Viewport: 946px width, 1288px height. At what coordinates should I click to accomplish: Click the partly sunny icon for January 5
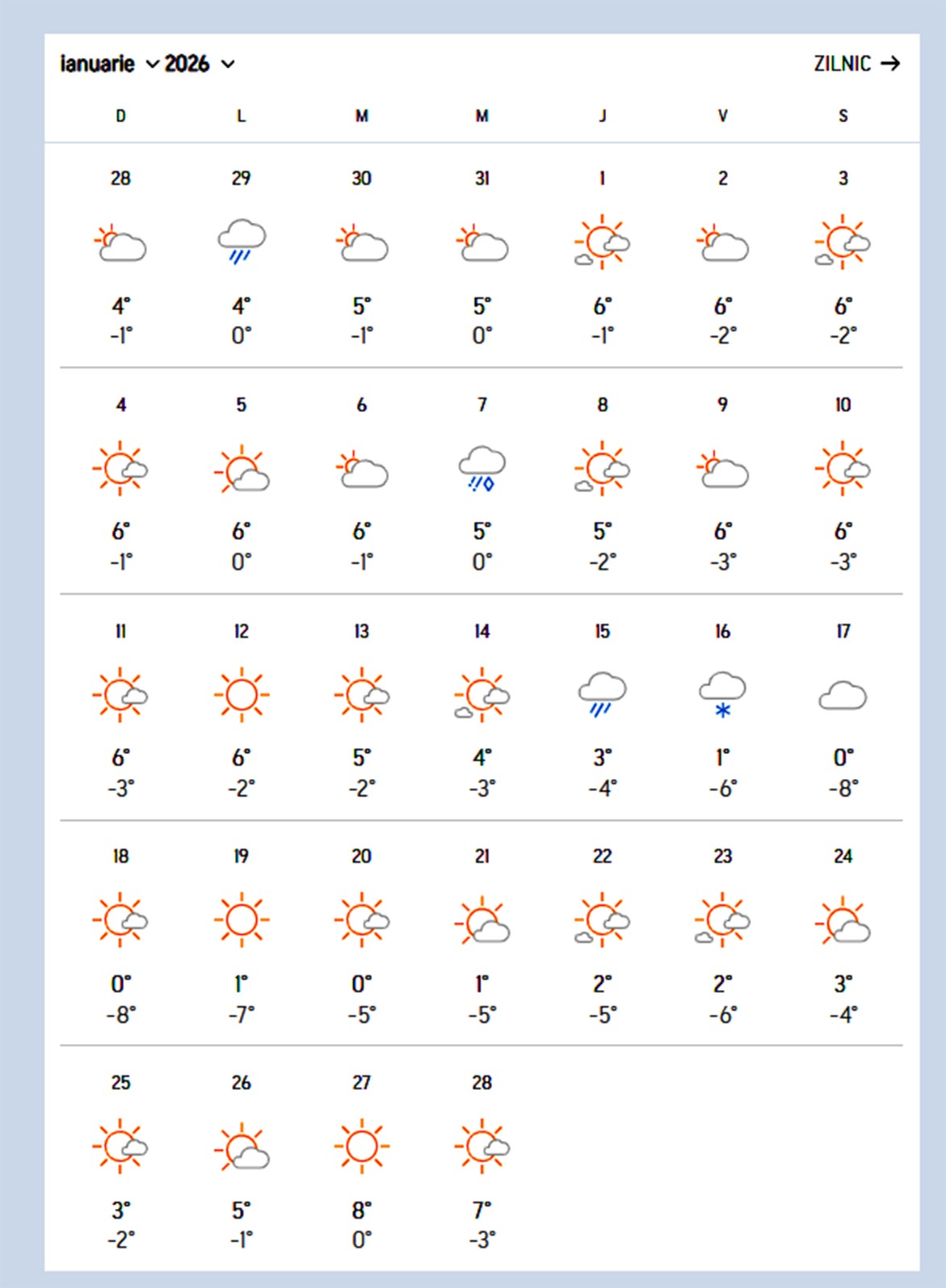[x=241, y=469]
